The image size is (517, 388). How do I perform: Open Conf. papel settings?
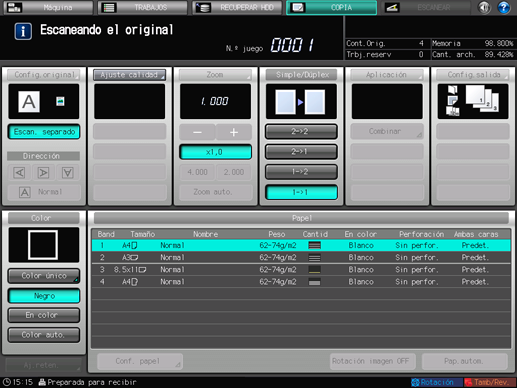(140, 361)
